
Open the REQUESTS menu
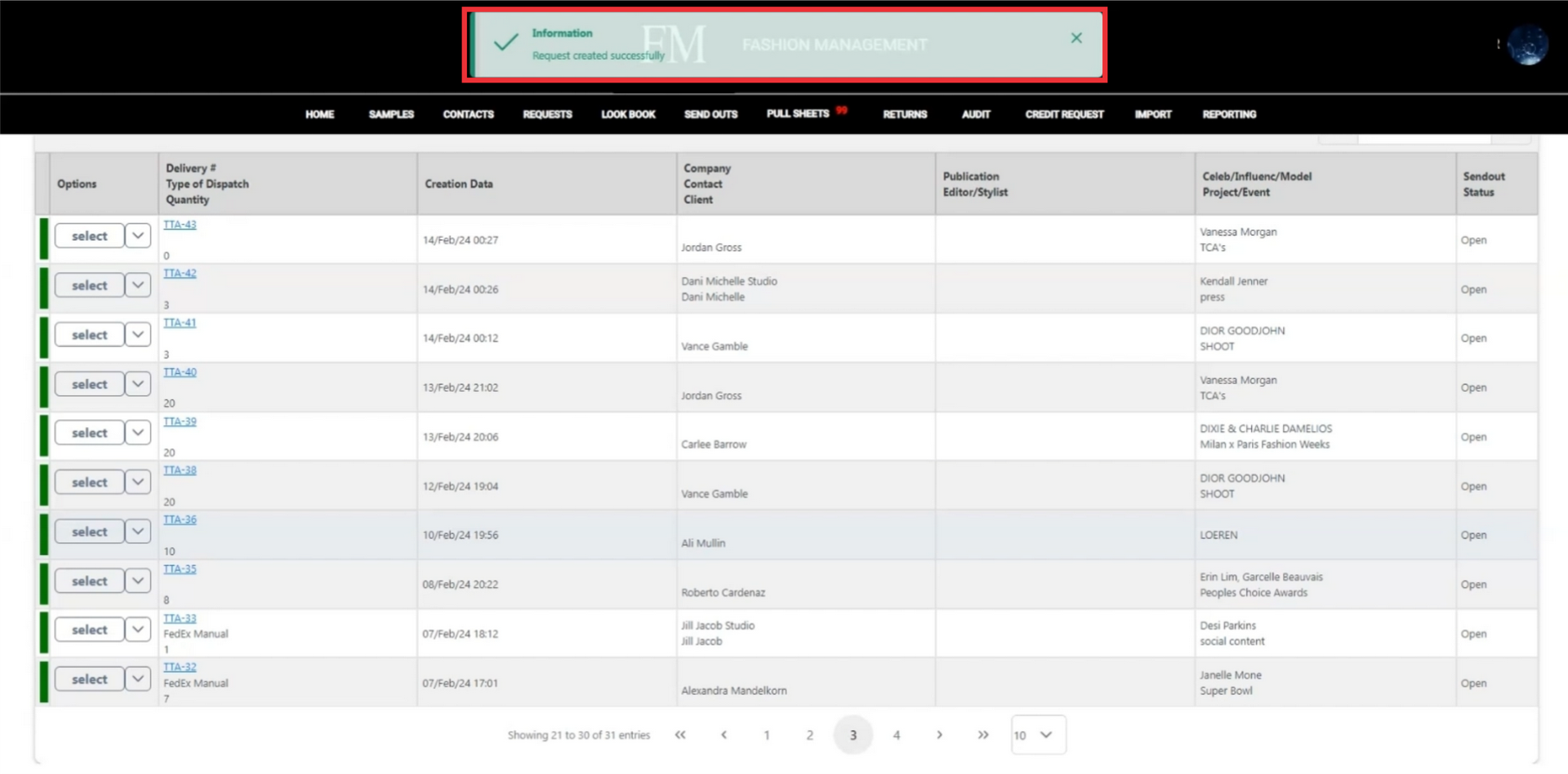click(547, 114)
